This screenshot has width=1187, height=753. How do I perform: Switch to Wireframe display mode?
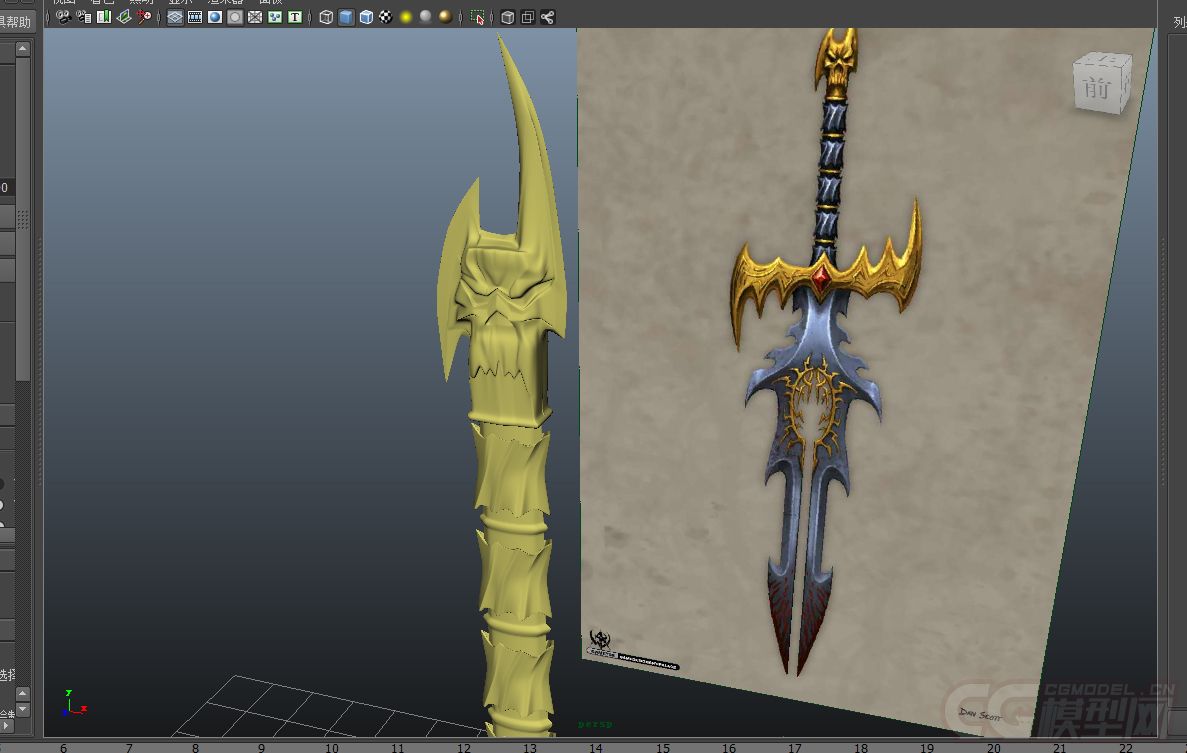[326, 17]
